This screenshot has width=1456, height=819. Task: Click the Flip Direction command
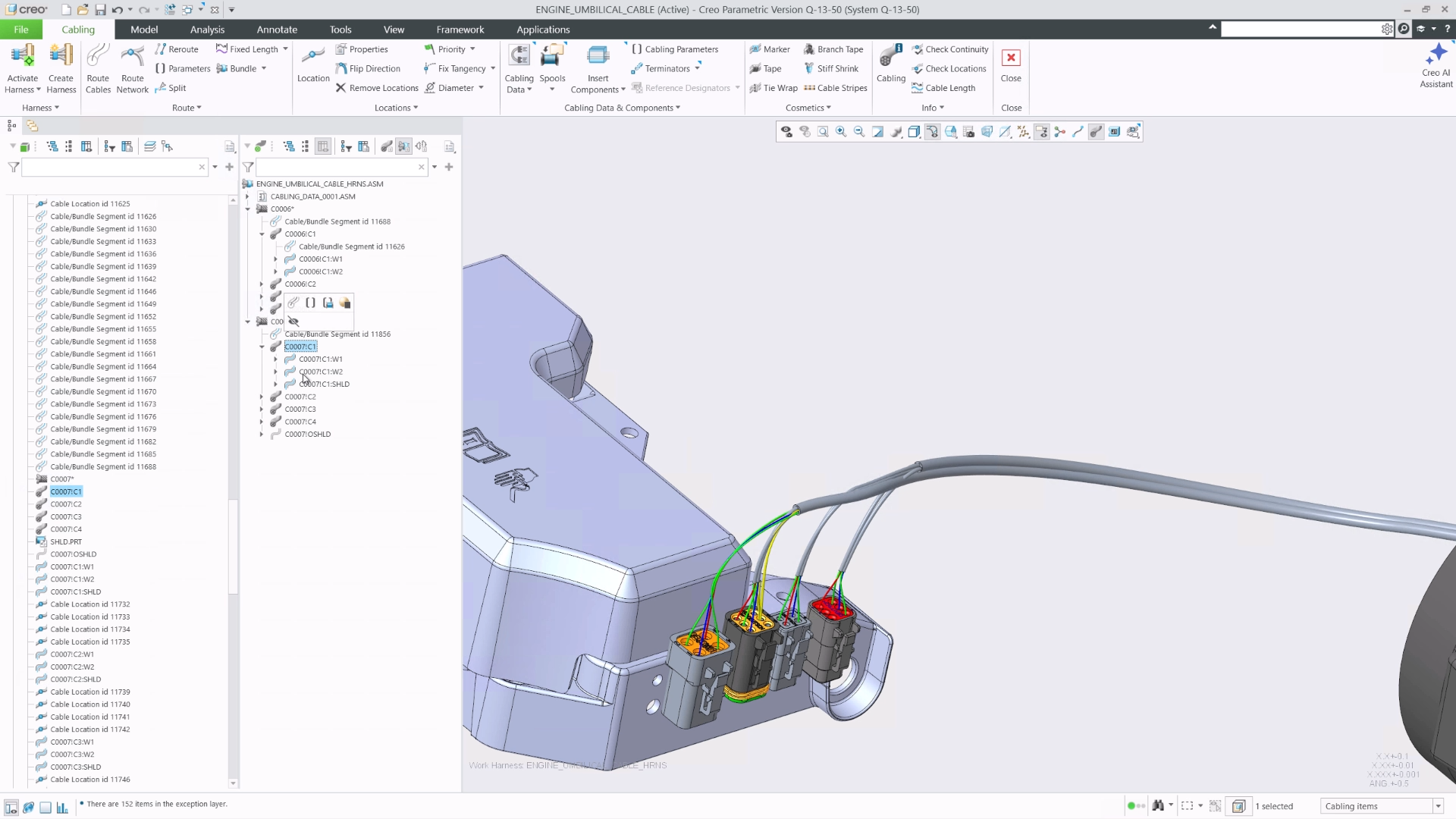368,68
